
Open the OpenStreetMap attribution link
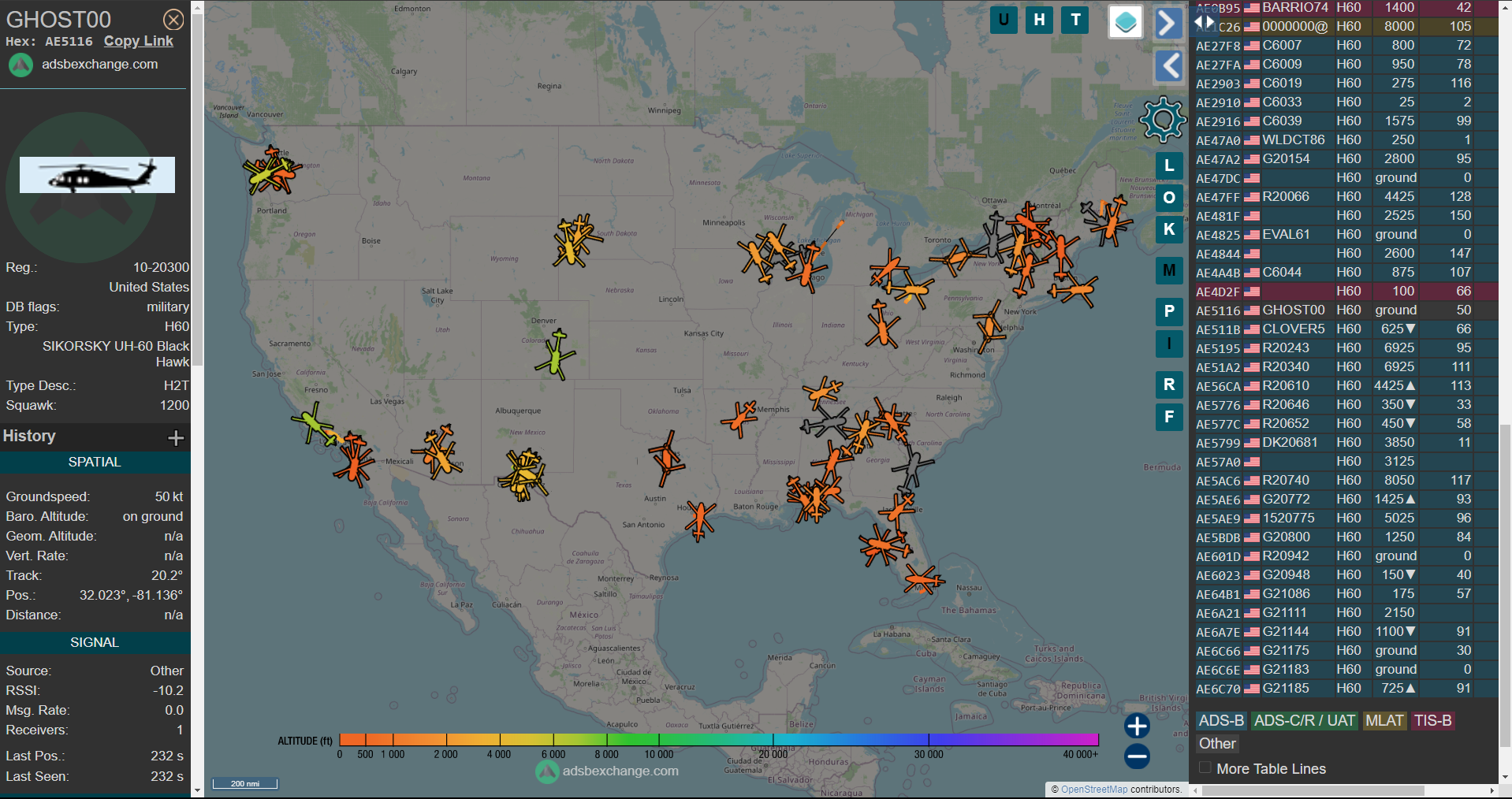click(1094, 790)
